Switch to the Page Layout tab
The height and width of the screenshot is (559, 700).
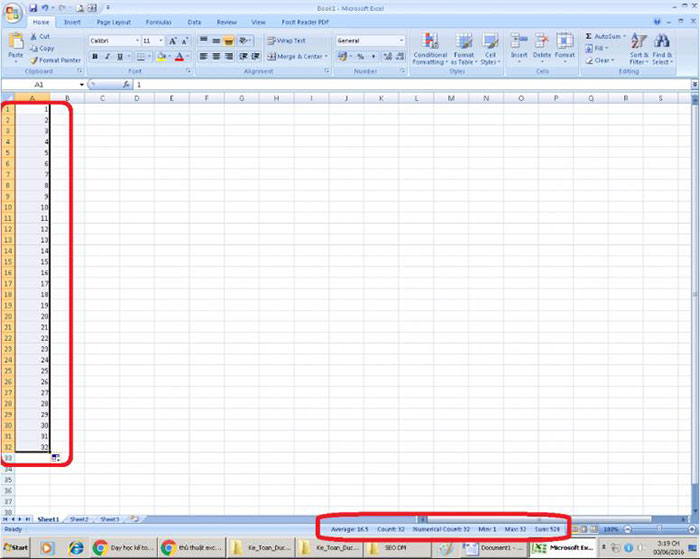pos(114,22)
